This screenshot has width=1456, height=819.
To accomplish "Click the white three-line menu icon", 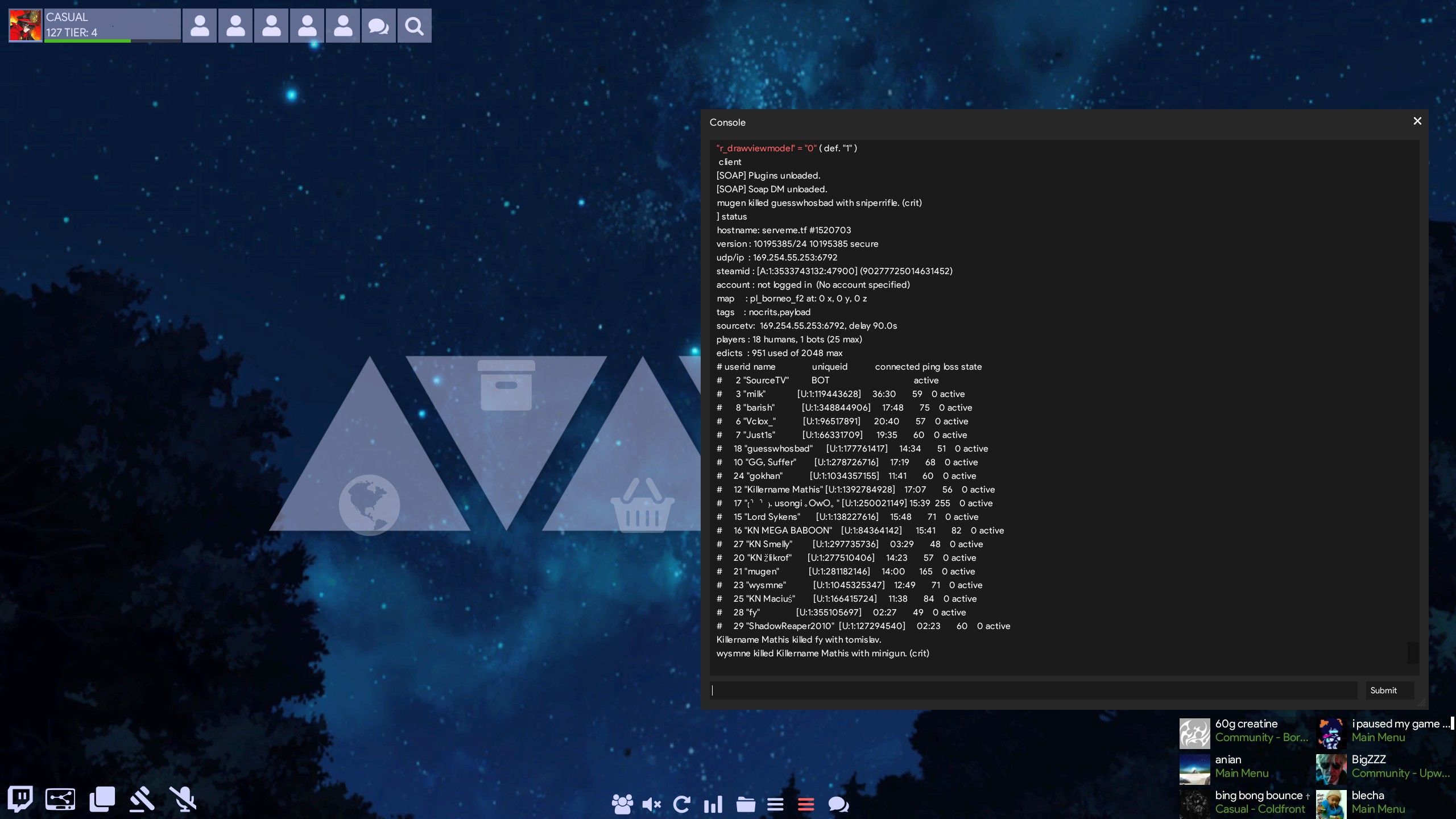I will [x=775, y=804].
